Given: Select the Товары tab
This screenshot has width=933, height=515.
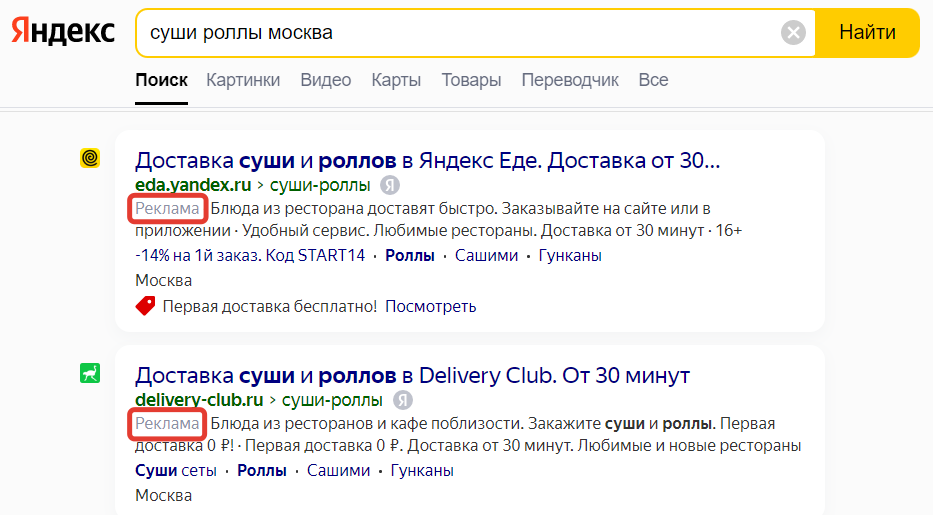Looking at the screenshot, I should point(471,80).
